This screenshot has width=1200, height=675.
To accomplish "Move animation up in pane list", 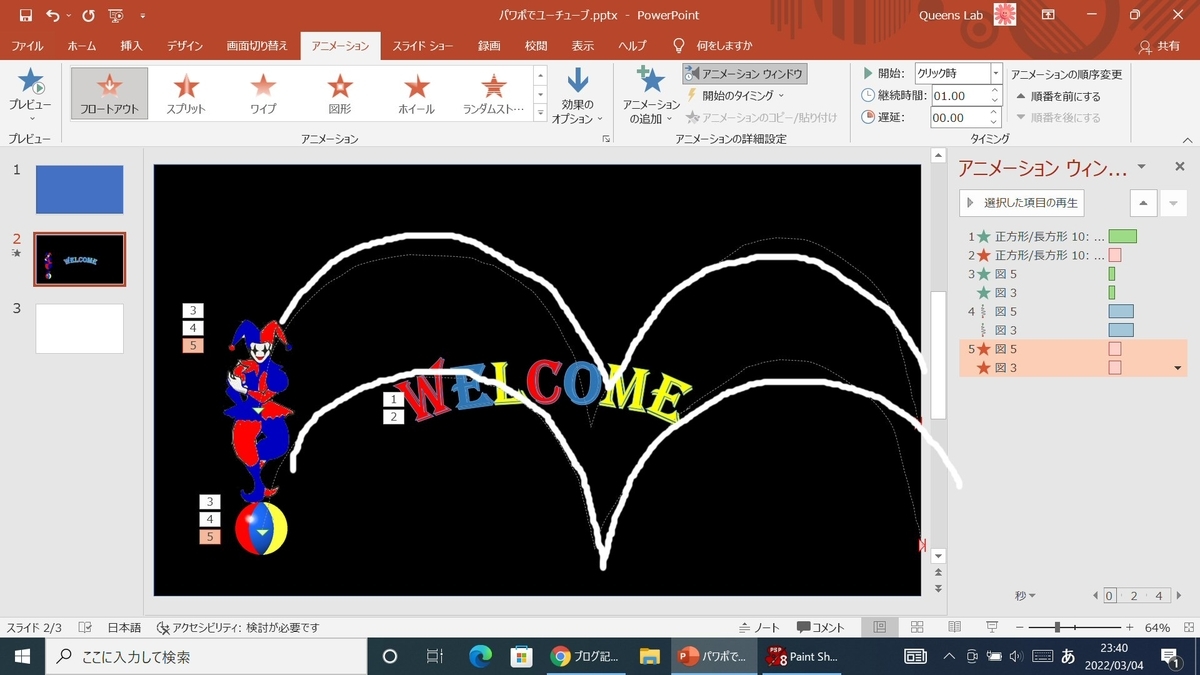I will pyautogui.click(x=1143, y=202).
